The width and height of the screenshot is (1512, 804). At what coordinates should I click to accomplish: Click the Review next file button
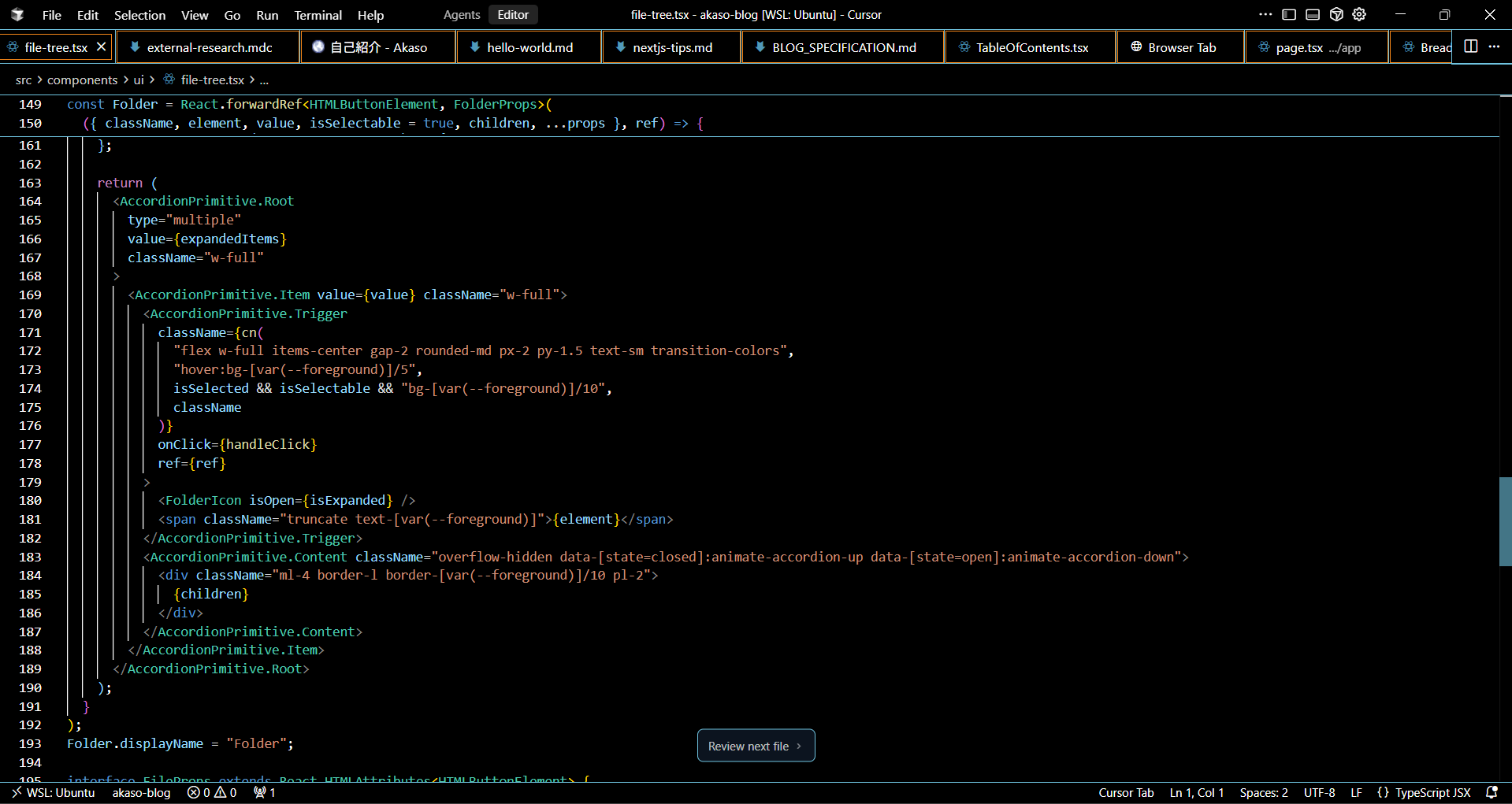coord(756,746)
